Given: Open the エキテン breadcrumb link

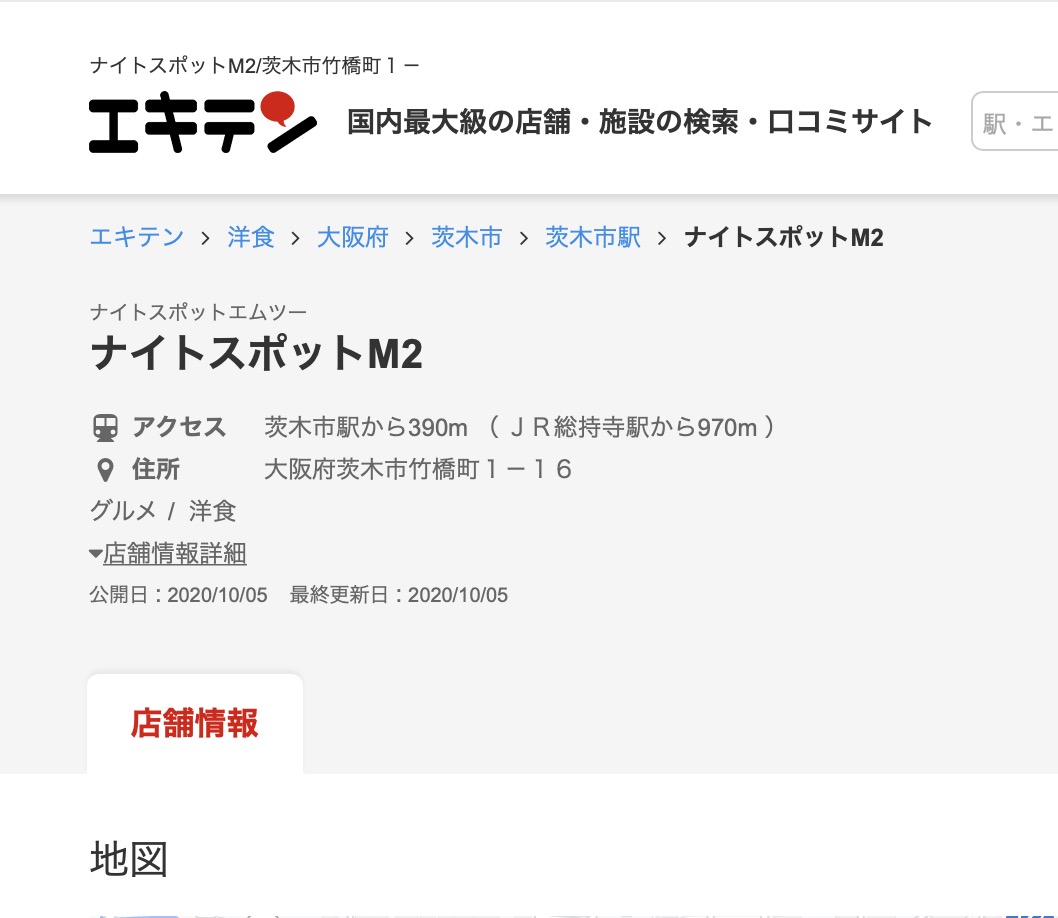Looking at the screenshot, I should pyautogui.click(x=137, y=237).
